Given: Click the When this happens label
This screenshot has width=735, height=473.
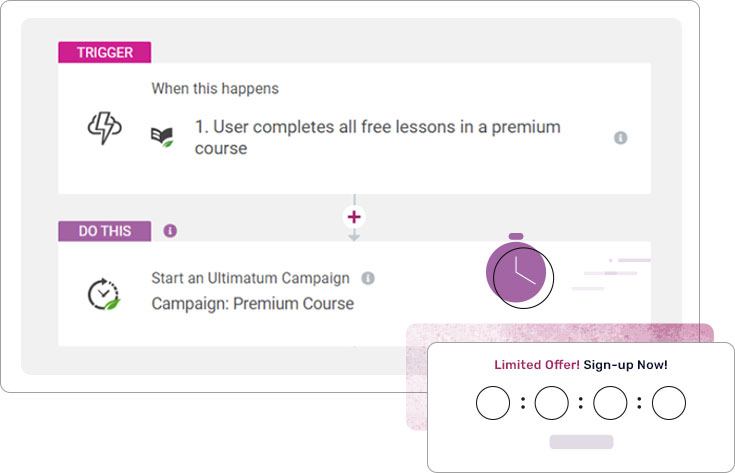Looking at the screenshot, I should (215, 88).
